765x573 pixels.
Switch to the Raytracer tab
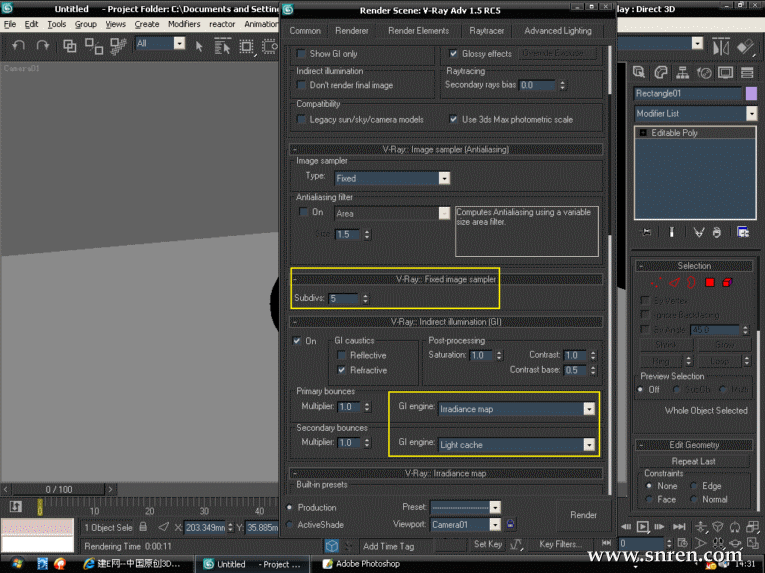(486, 31)
